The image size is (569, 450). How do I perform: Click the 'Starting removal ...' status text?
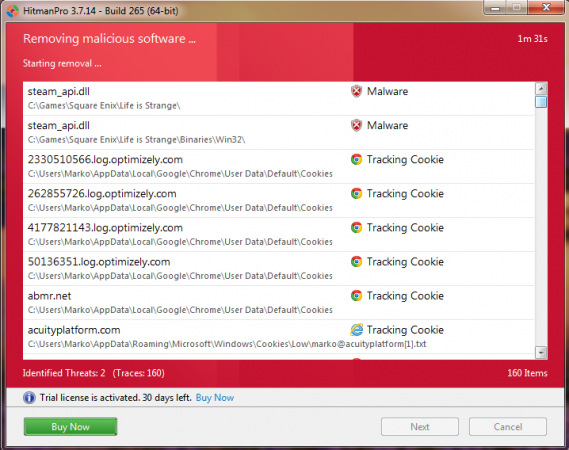tap(62, 64)
